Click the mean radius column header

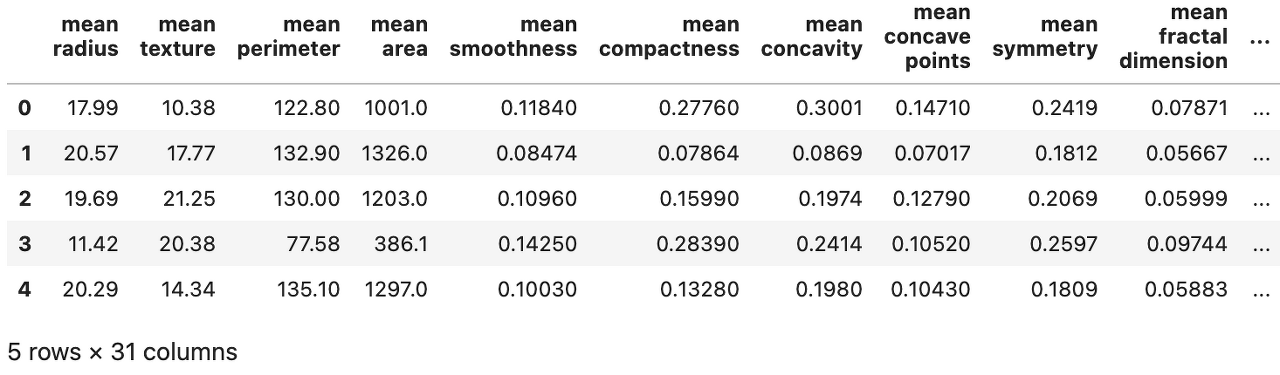[85, 36]
